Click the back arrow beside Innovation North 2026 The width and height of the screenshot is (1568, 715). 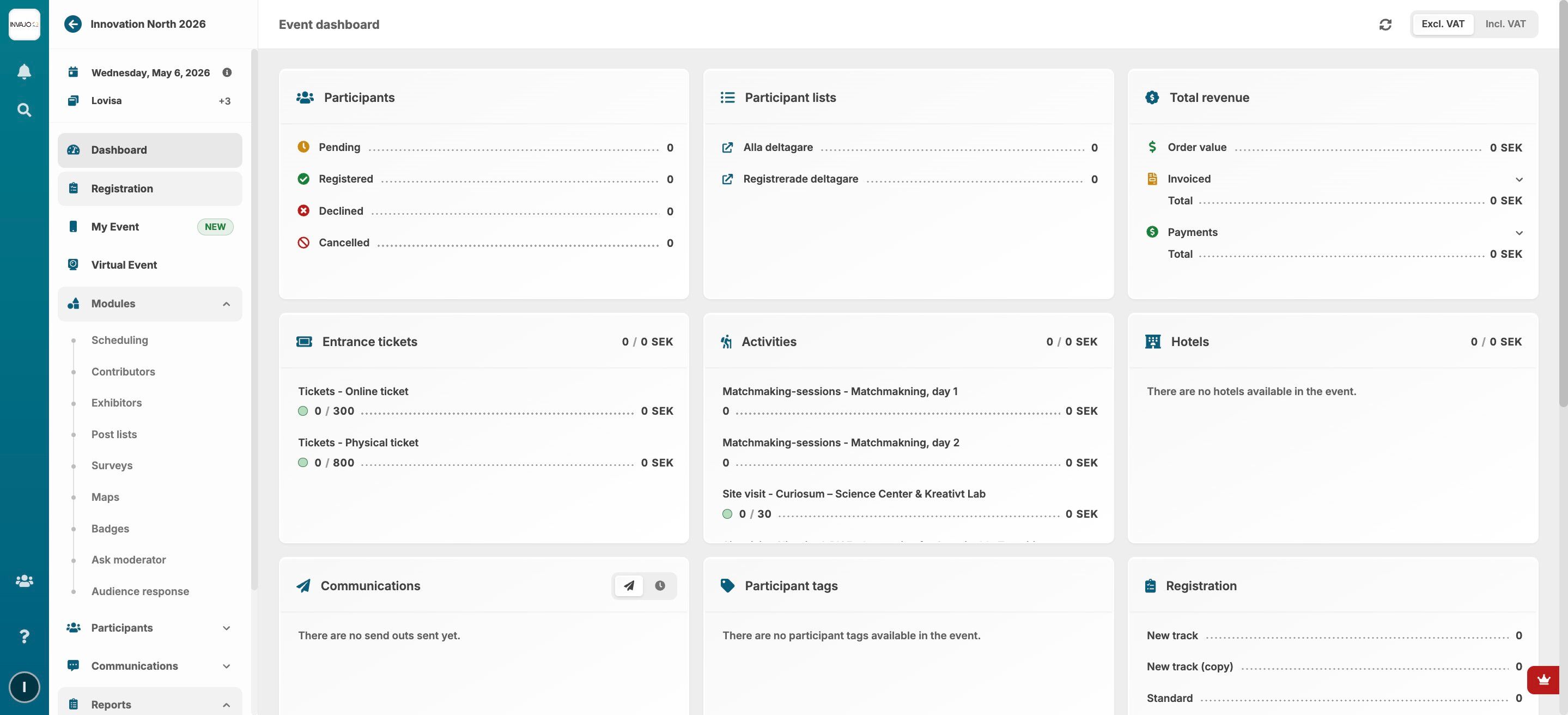coord(73,25)
